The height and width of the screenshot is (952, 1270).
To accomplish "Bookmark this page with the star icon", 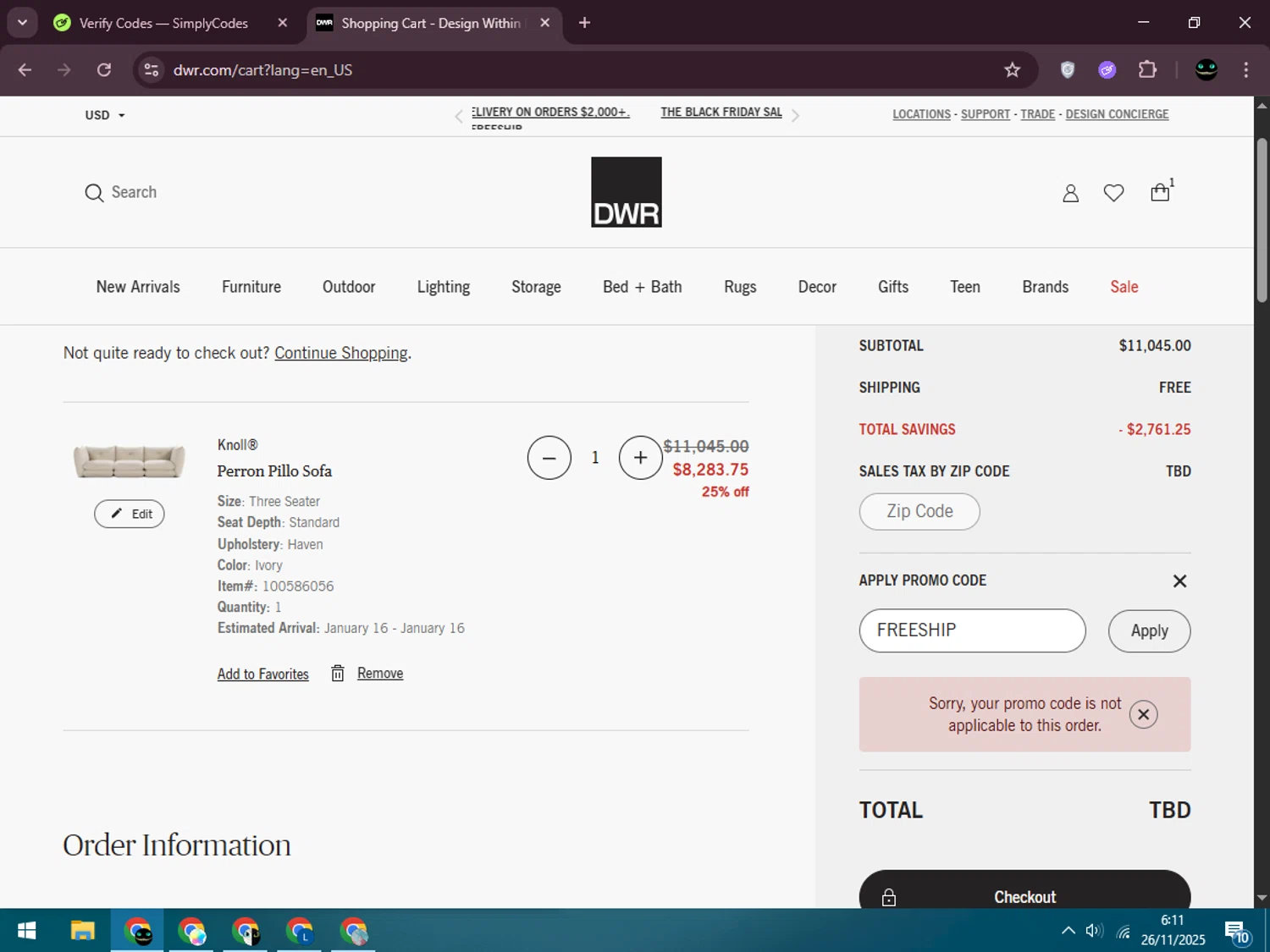I will click(1012, 70).
